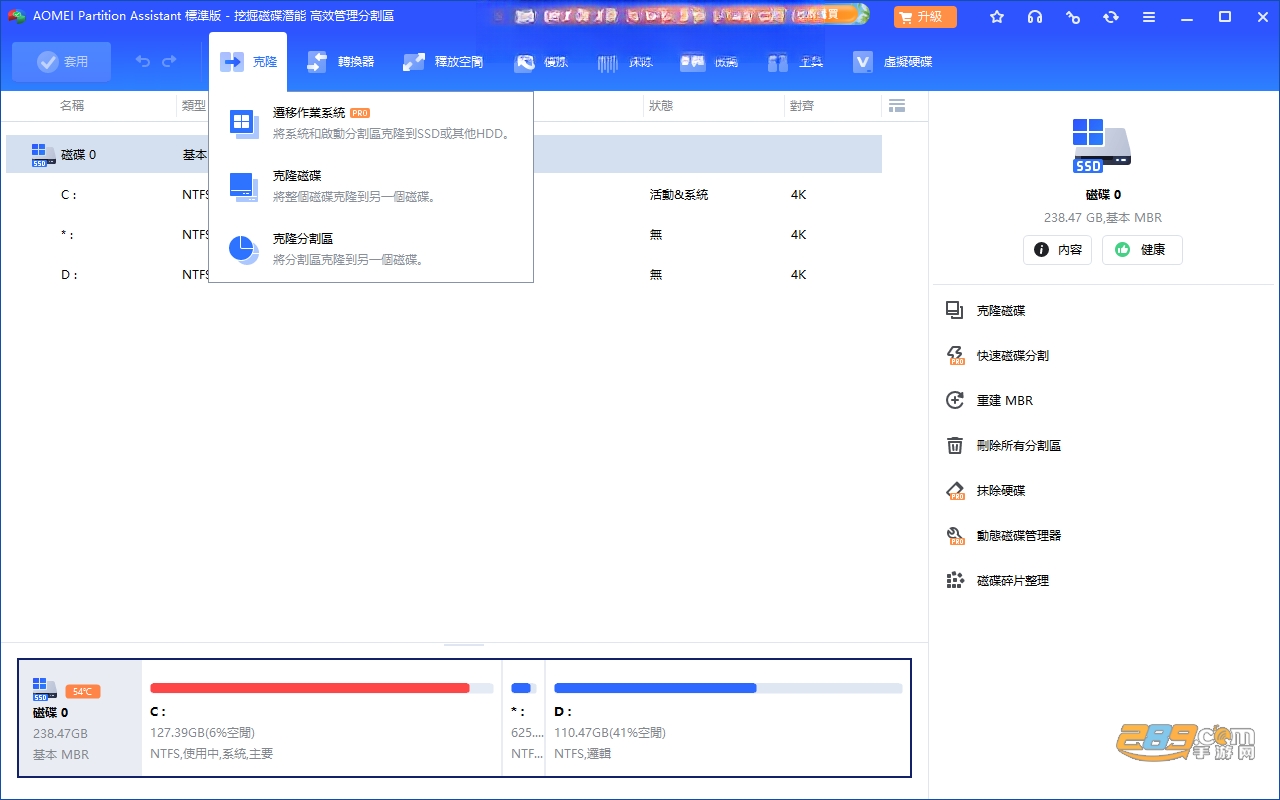Image resolution: width=1280 pixels, height=800 pixels.
Task: Select the 磁碟 0 block in disk map
Action: tap(80, 718)
